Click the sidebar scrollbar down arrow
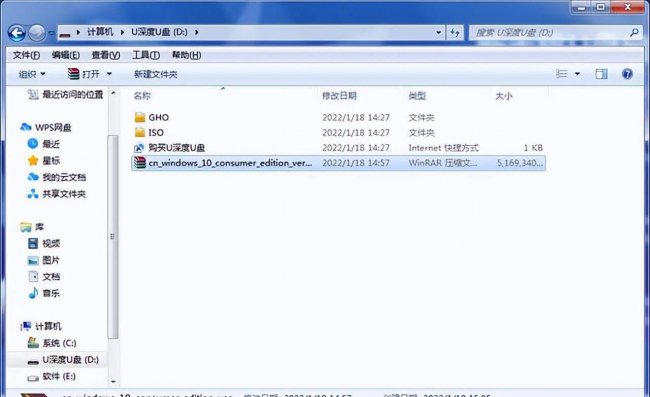650x397 pixels. click(x=113, y=381)
